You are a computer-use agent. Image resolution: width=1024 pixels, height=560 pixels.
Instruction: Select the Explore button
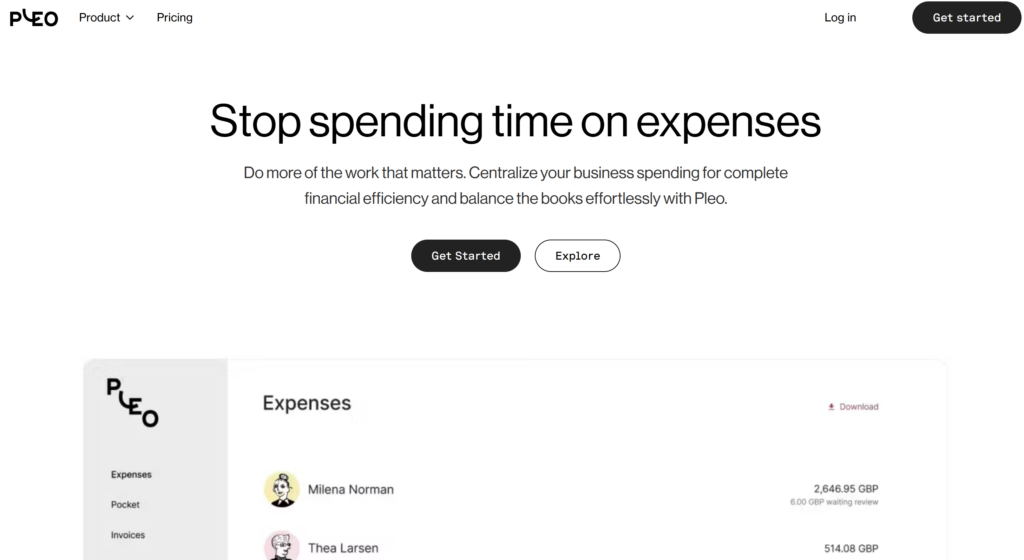pos(577,256)
